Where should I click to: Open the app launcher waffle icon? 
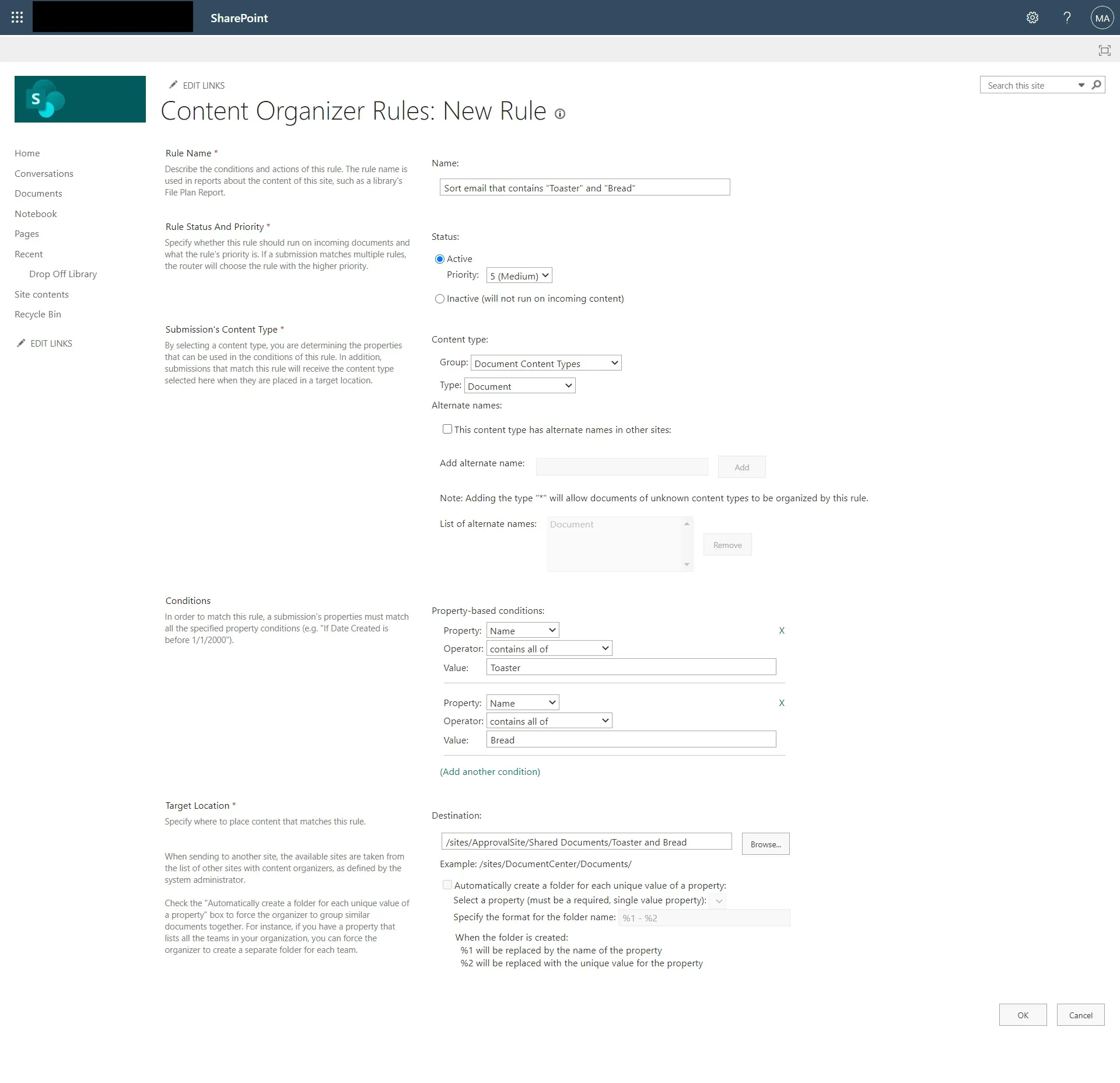pos(17,18)
